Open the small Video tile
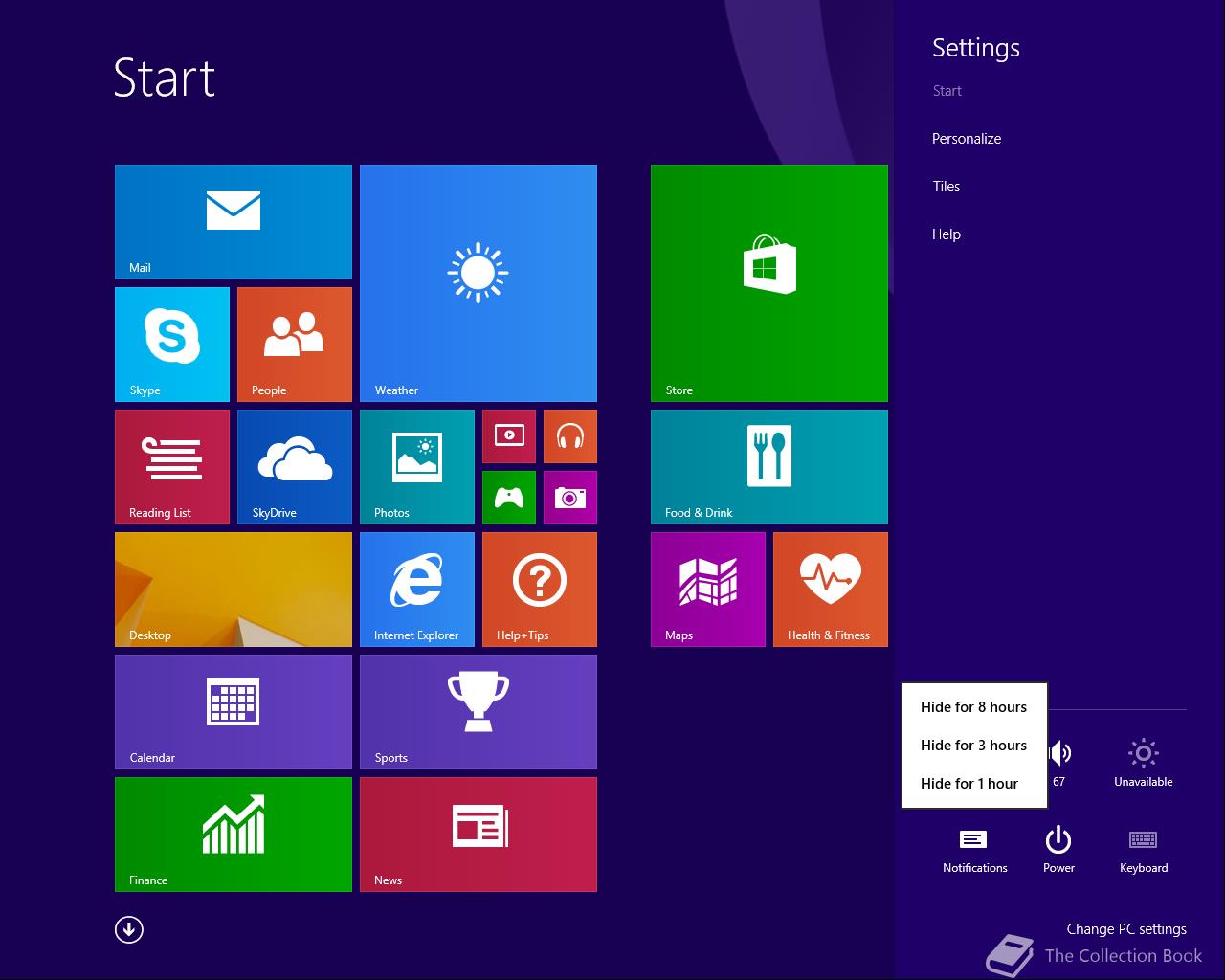Screen dimensions: 1225x980 [x=509, y=436]
